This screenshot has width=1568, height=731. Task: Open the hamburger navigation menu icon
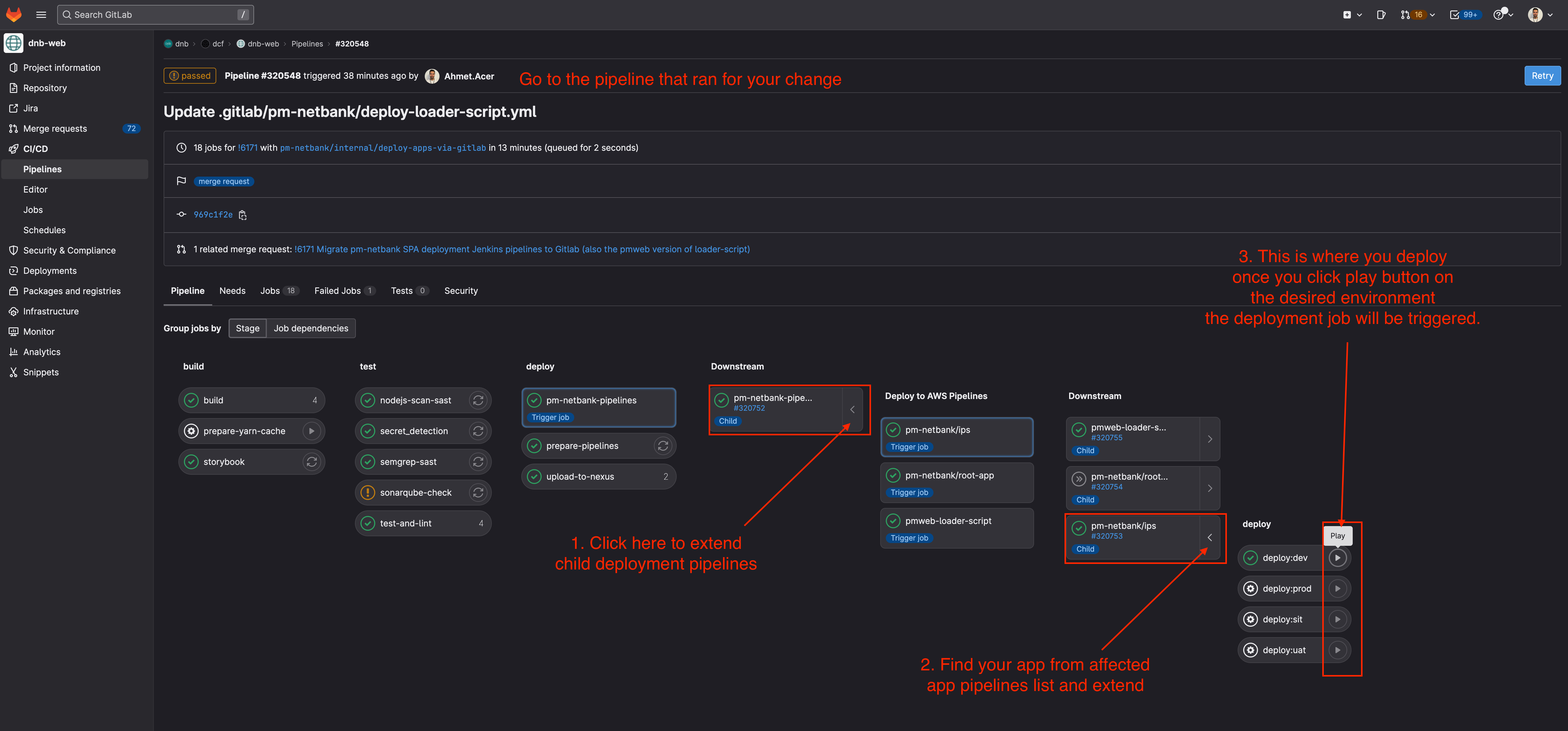point(42,14)
